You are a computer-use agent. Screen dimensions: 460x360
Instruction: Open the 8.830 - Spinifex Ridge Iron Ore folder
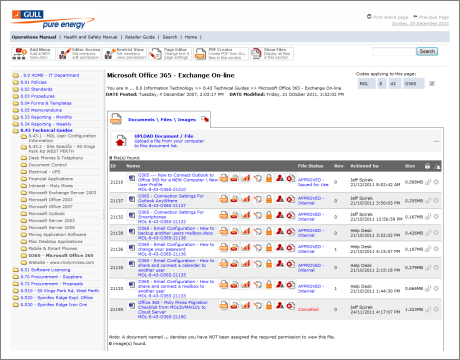53,305
